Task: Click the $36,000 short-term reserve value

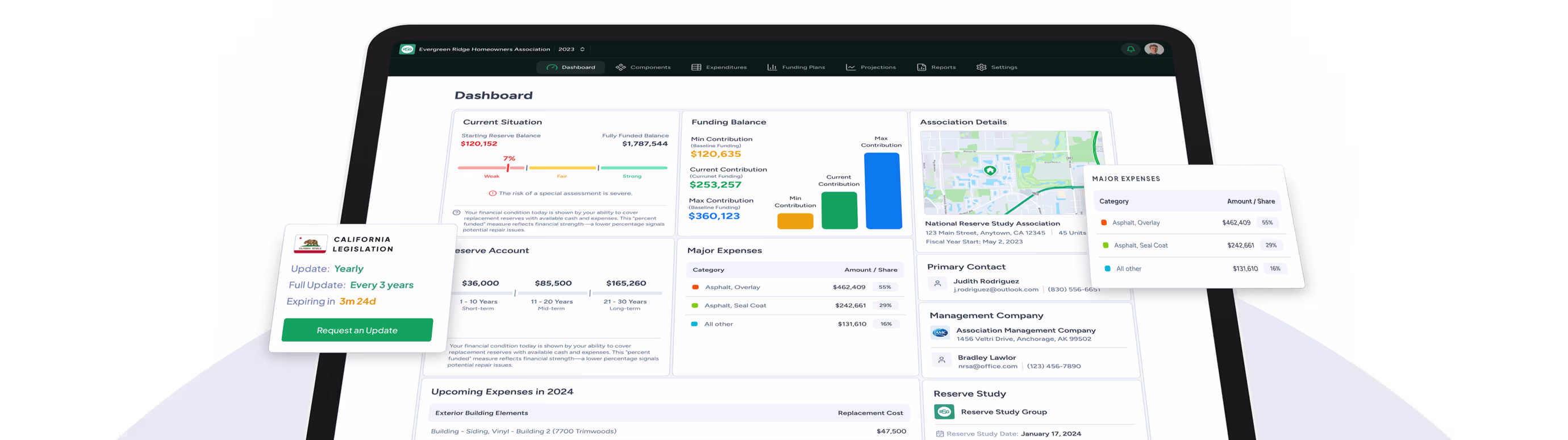Action: tap(480, 283)
